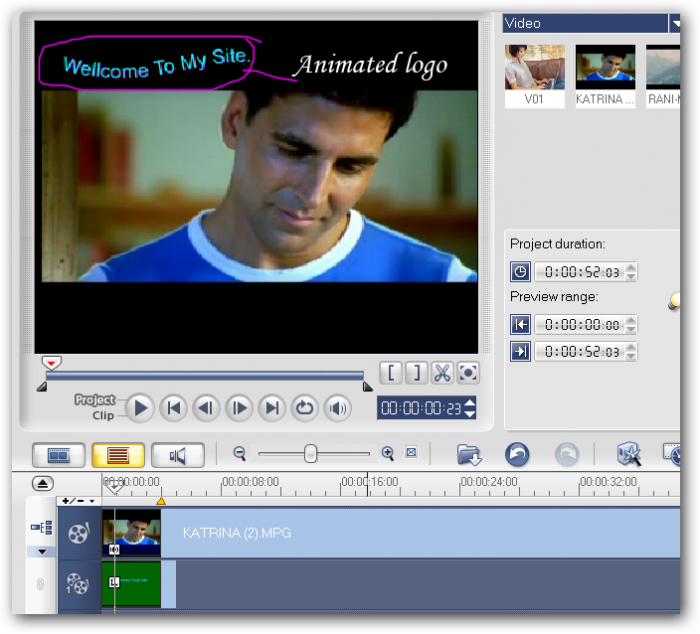This screenshot has height=634, width=700.
Task: Click the Overlay Track film reel icon
Action: click(78, 583)
